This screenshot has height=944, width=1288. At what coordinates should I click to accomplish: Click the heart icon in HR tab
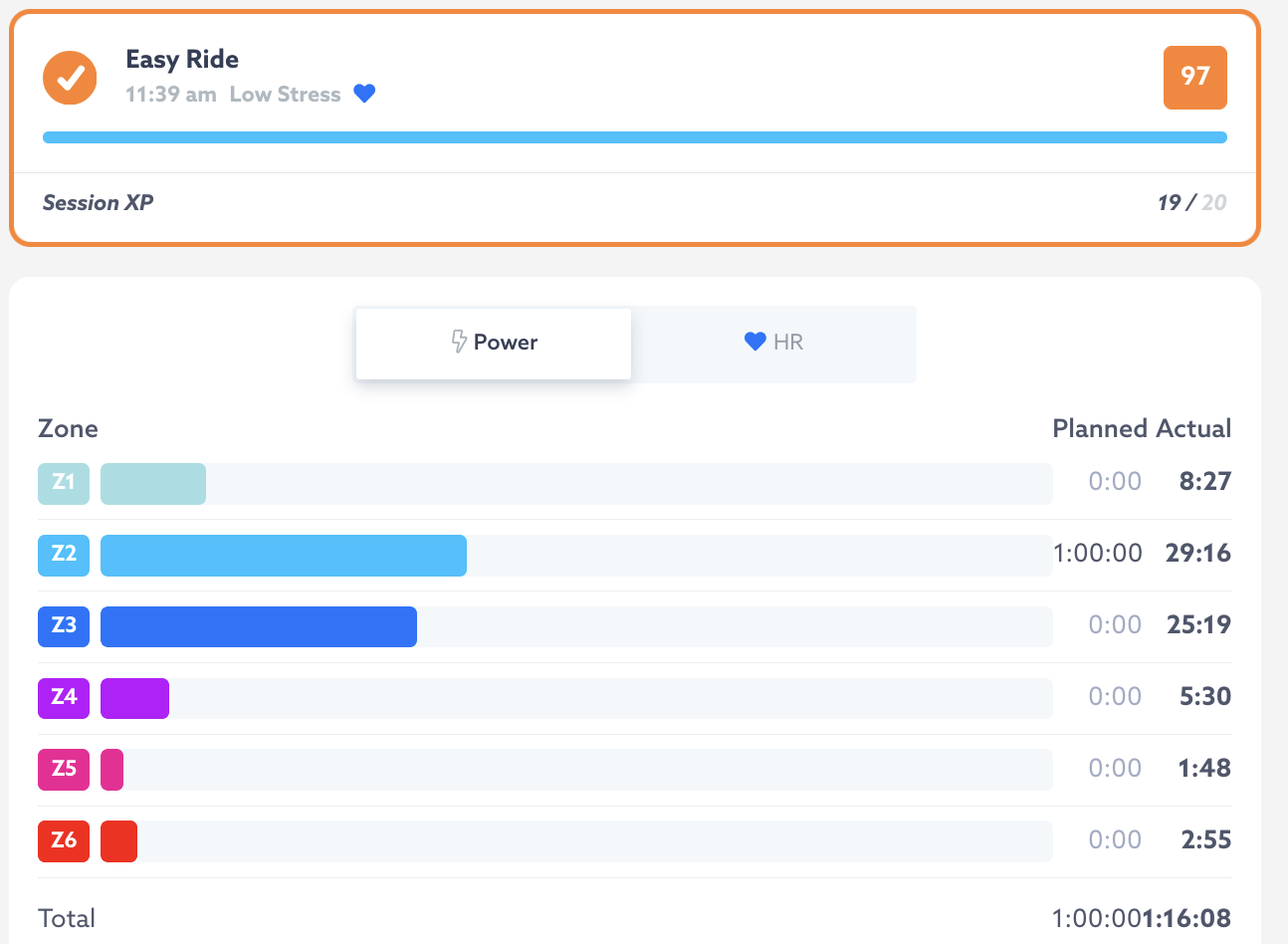754,342
